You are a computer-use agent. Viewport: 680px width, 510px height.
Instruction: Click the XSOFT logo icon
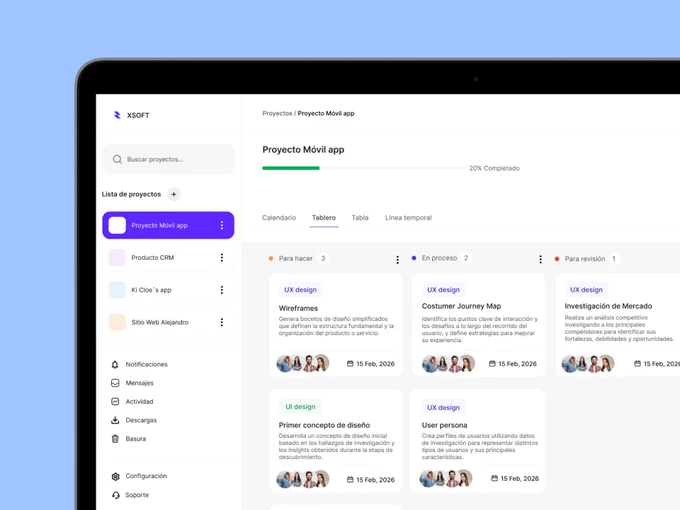click(117, 115)
